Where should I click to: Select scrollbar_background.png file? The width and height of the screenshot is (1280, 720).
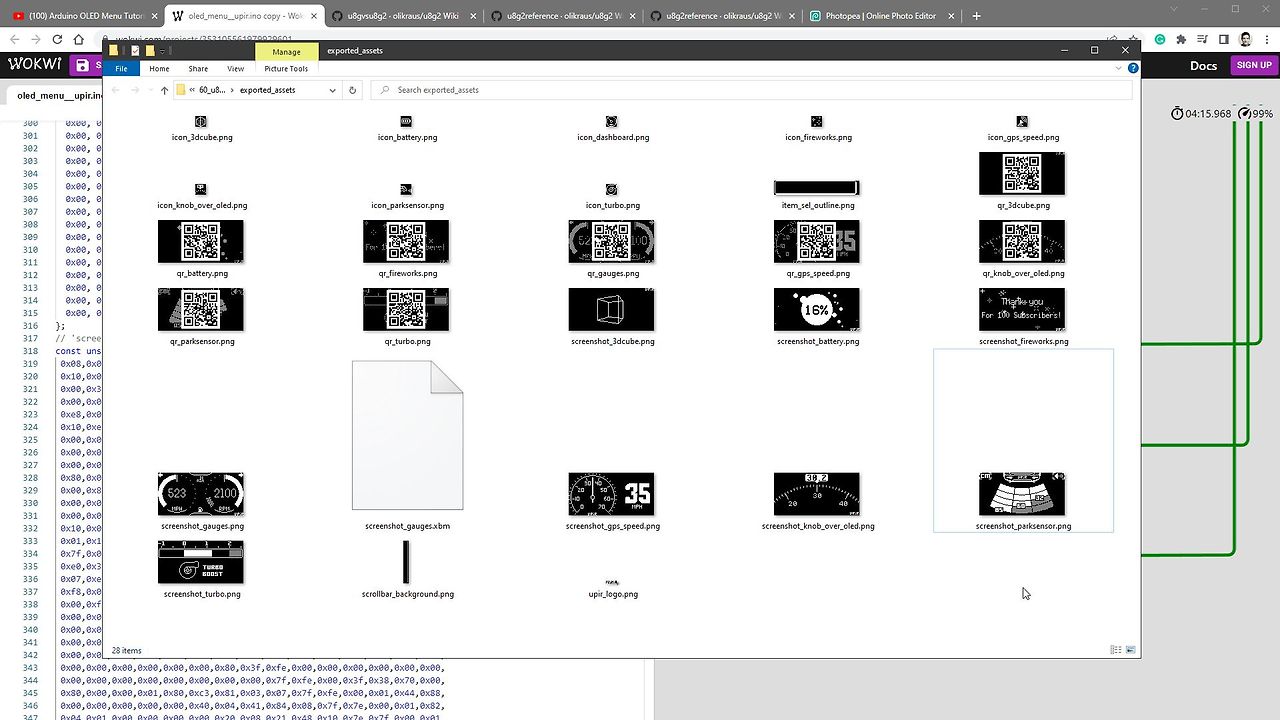406,570
